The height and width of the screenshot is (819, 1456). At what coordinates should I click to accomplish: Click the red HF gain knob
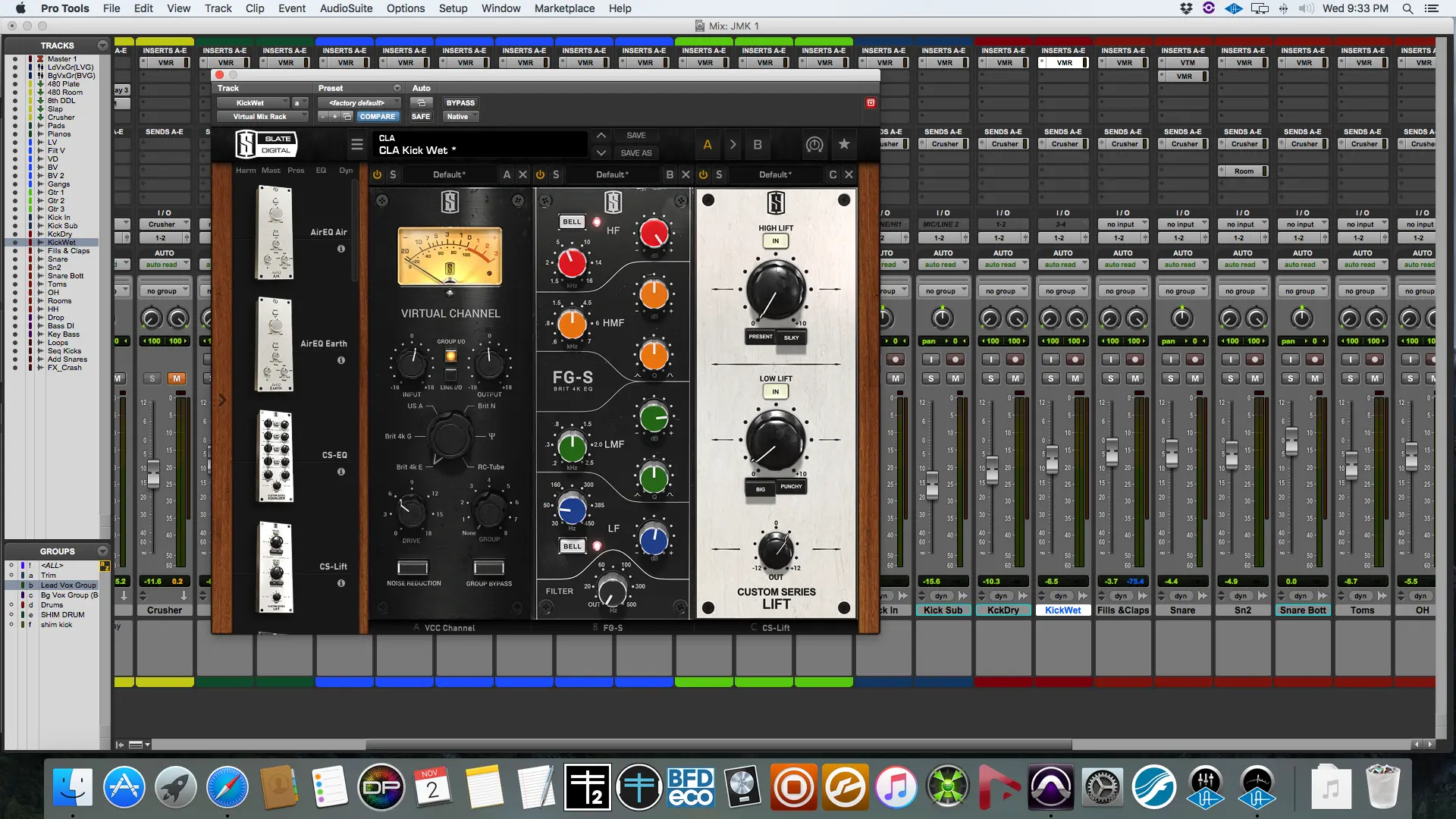click(x=654, y=234)
